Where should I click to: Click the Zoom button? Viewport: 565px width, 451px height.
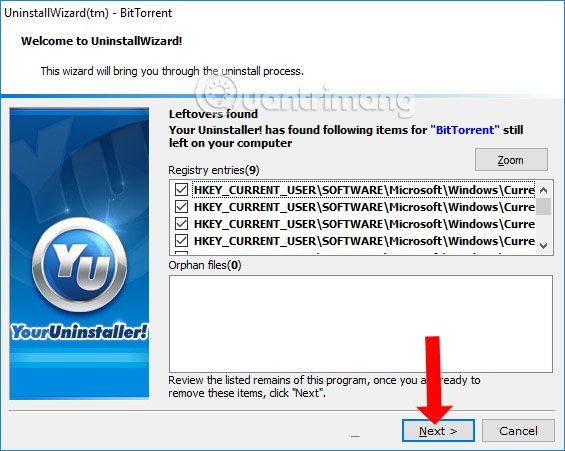[511, 160]
